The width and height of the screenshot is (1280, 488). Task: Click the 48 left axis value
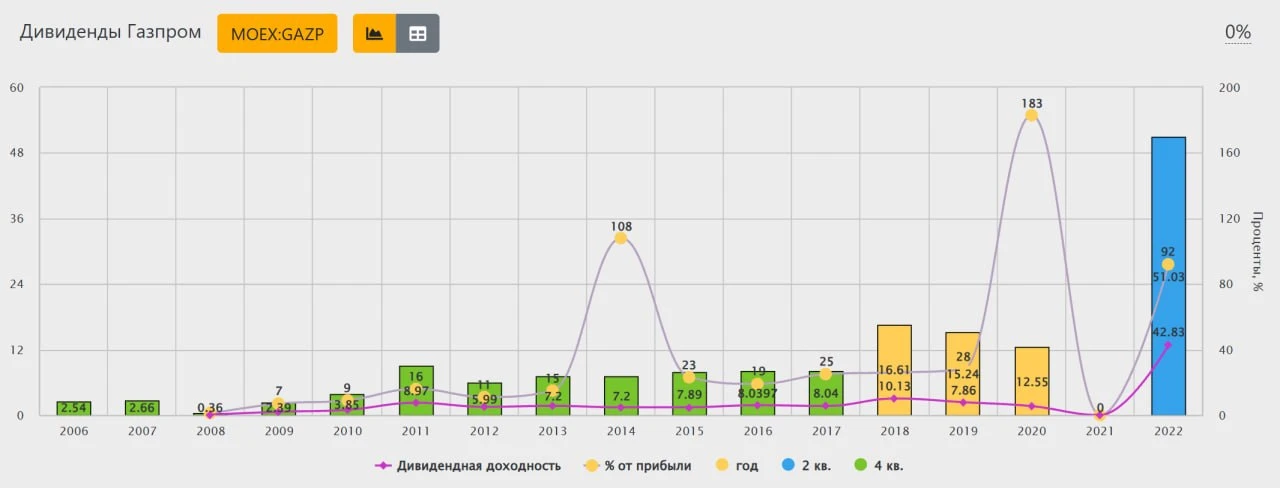pos(17,153)
